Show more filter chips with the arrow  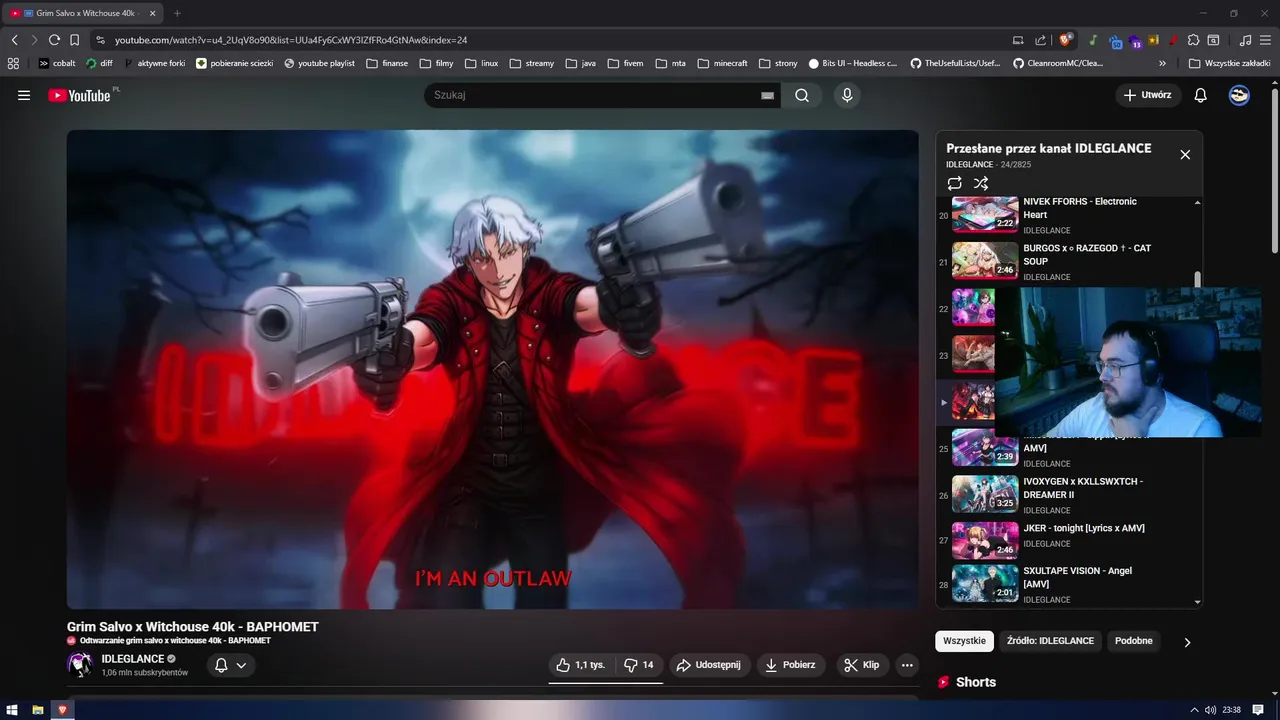1187,642
